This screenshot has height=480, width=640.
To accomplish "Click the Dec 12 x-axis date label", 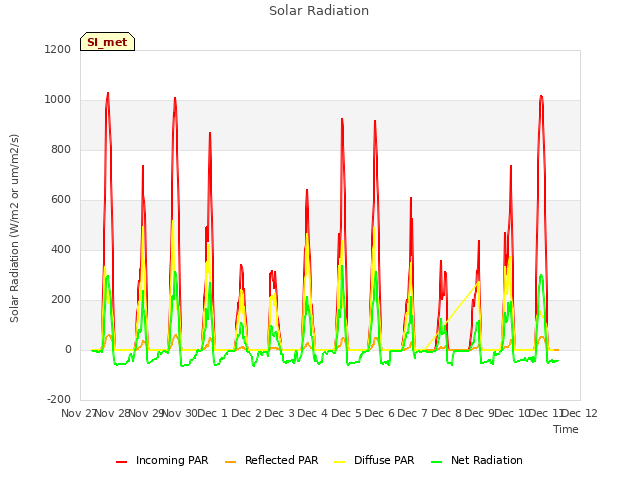I will click(x=580, y=413).
